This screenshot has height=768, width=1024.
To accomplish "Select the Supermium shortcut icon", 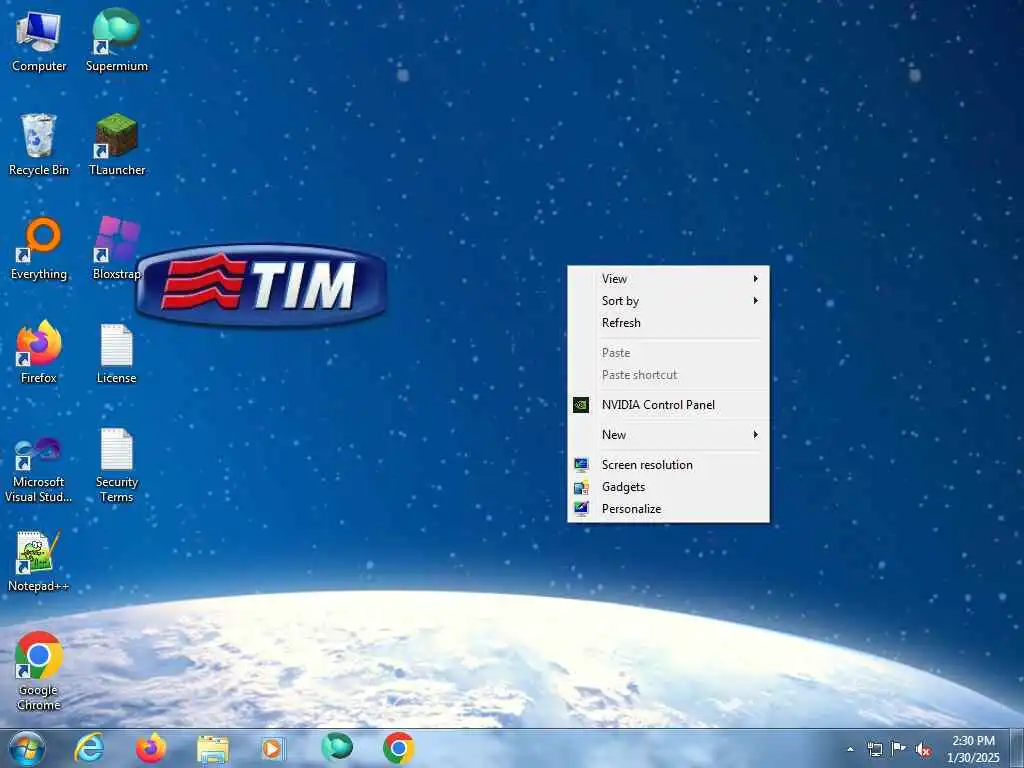I will pos(116,40).
